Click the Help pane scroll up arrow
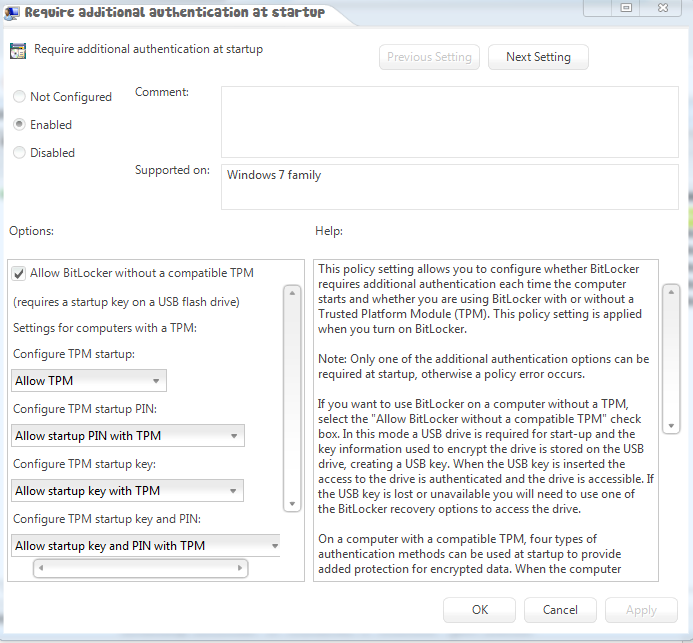This screenshot has width=693, height=643. [671, 292]
